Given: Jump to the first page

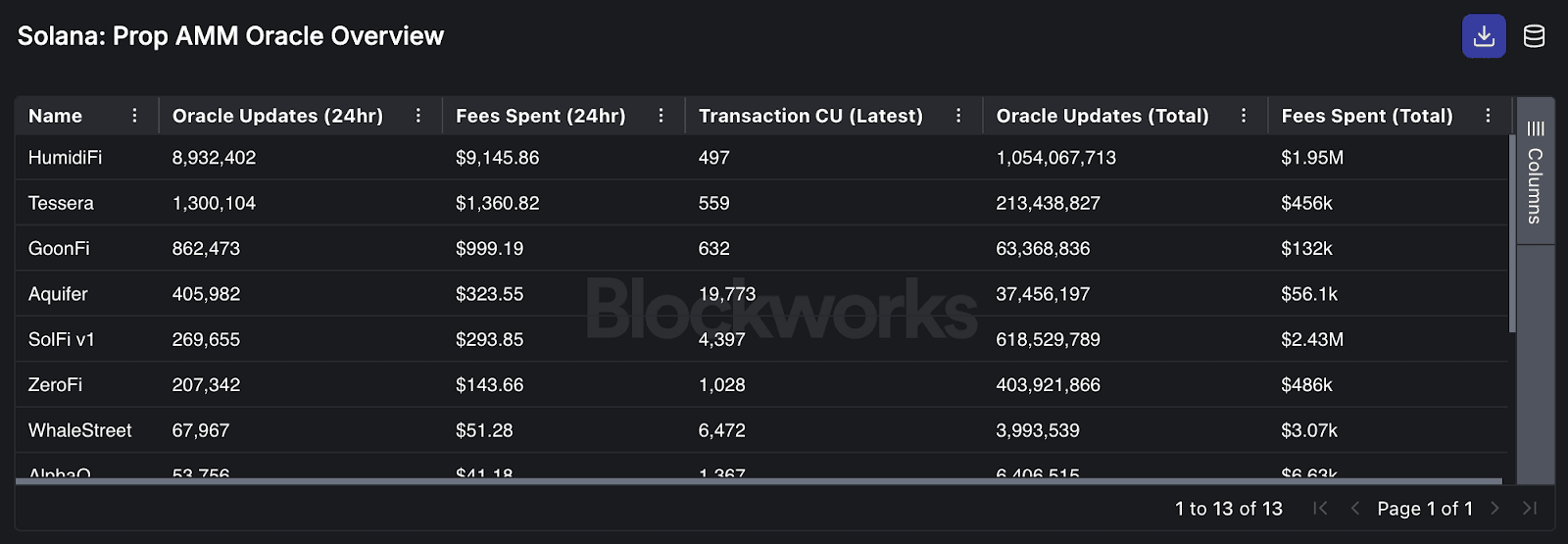Looking at the screenshot, I should pos(1320,508).
